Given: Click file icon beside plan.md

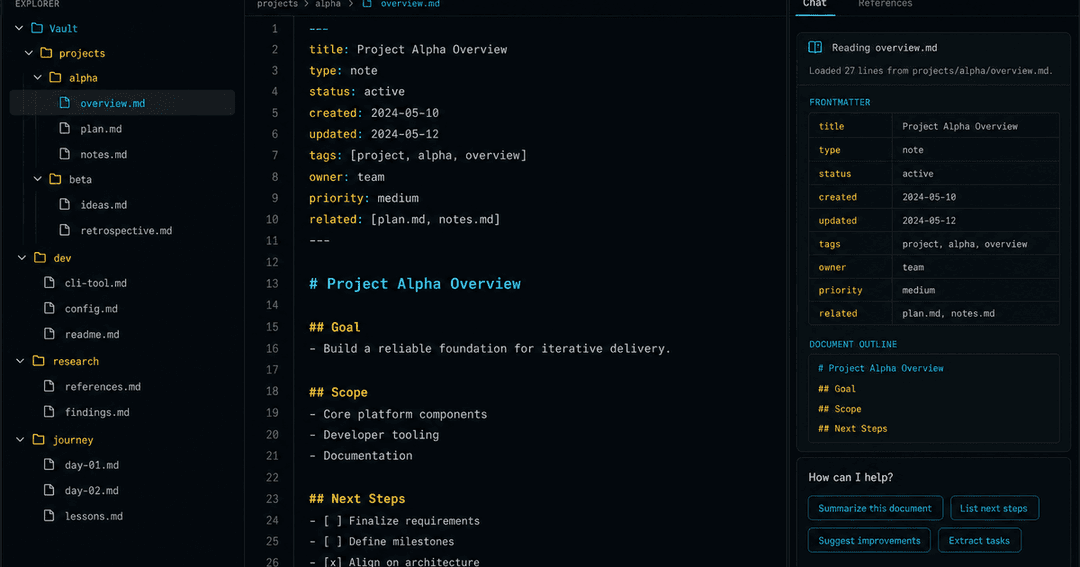Looking at the screenshot, I should 65,128.
